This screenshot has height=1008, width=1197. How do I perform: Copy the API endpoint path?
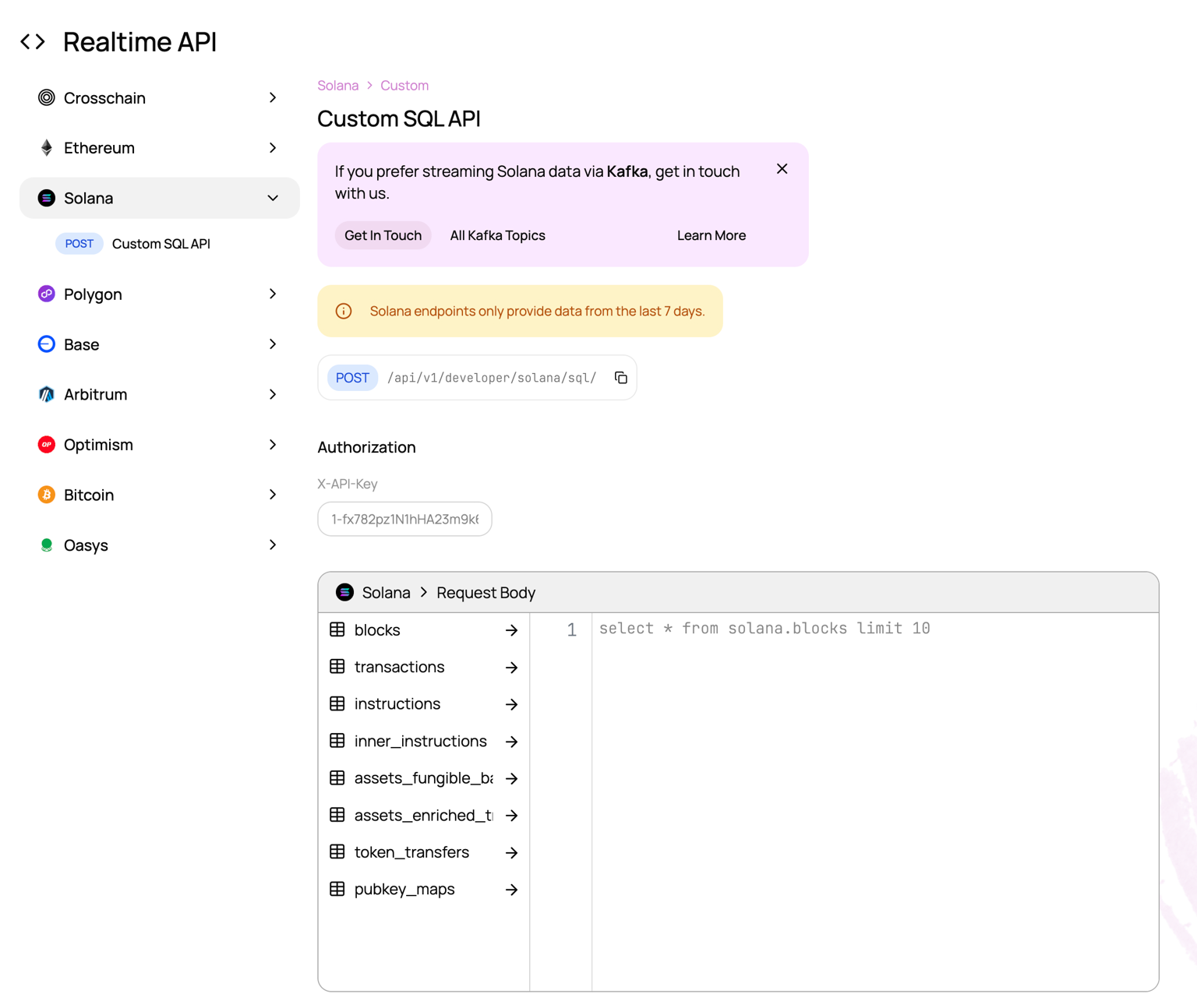621,378
